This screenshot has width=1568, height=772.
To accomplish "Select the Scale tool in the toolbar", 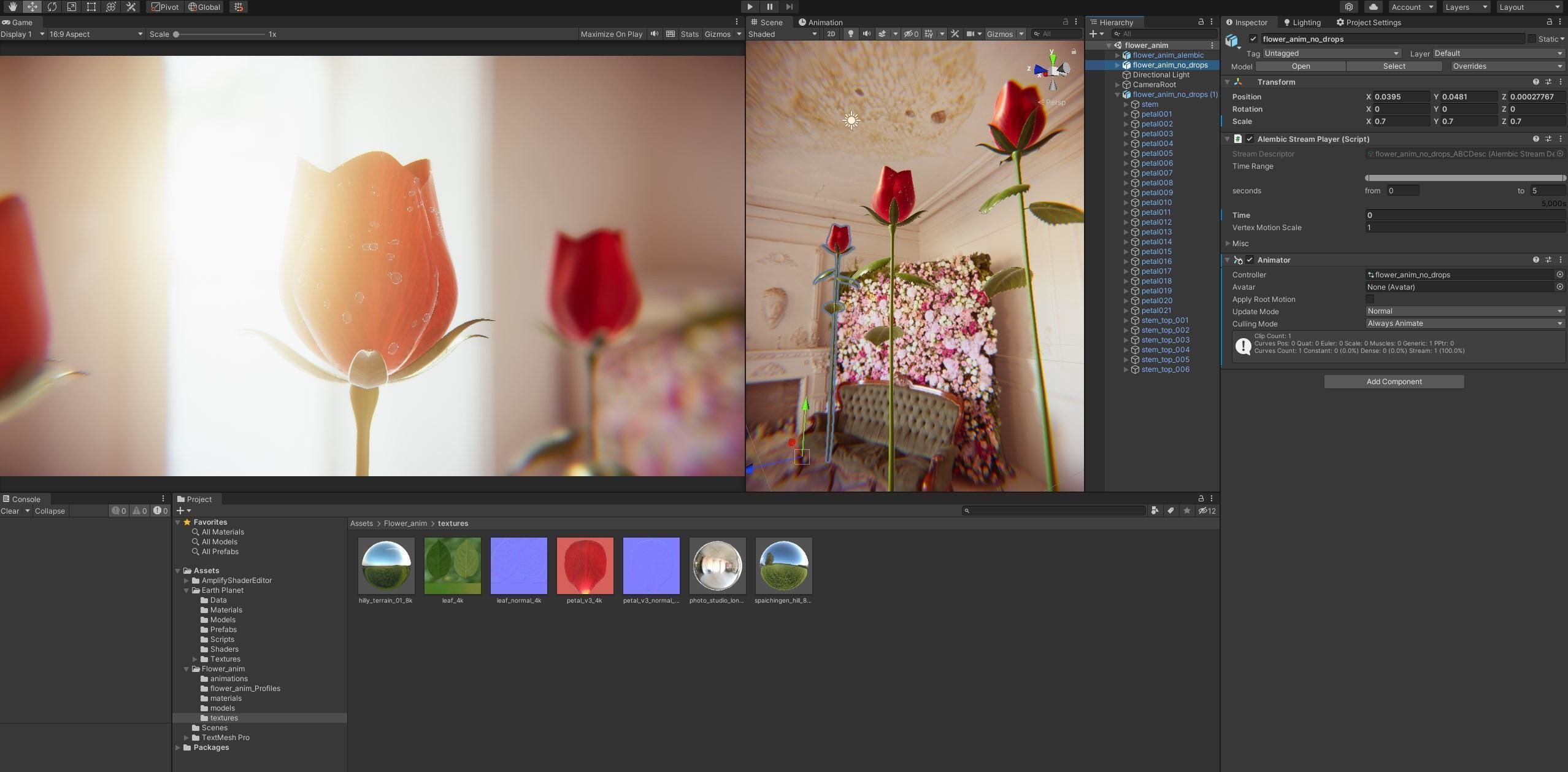I will pos(71,7).
